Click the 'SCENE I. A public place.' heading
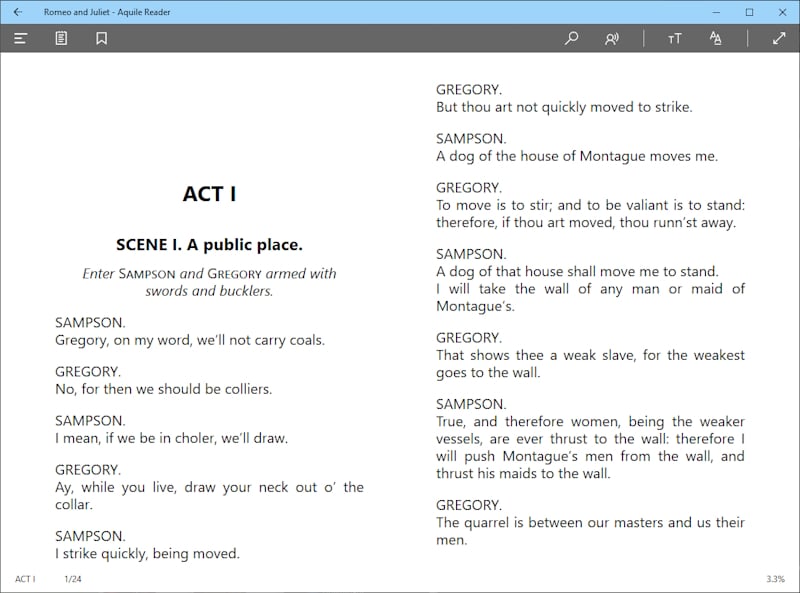The image size is (800, 593). click(x=209, y=245)
